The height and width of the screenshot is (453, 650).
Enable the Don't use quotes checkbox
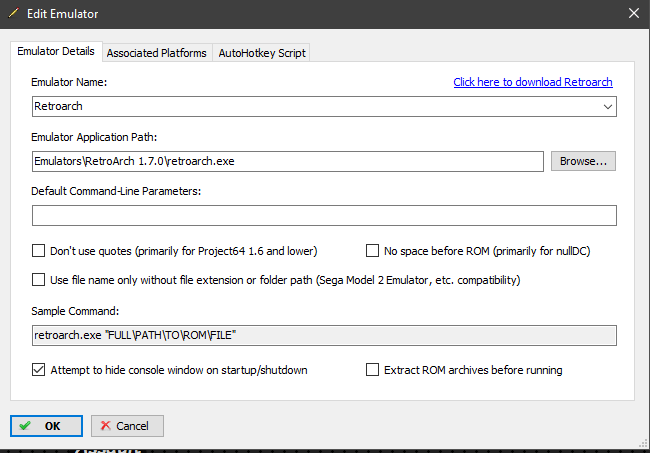(40, 251)
